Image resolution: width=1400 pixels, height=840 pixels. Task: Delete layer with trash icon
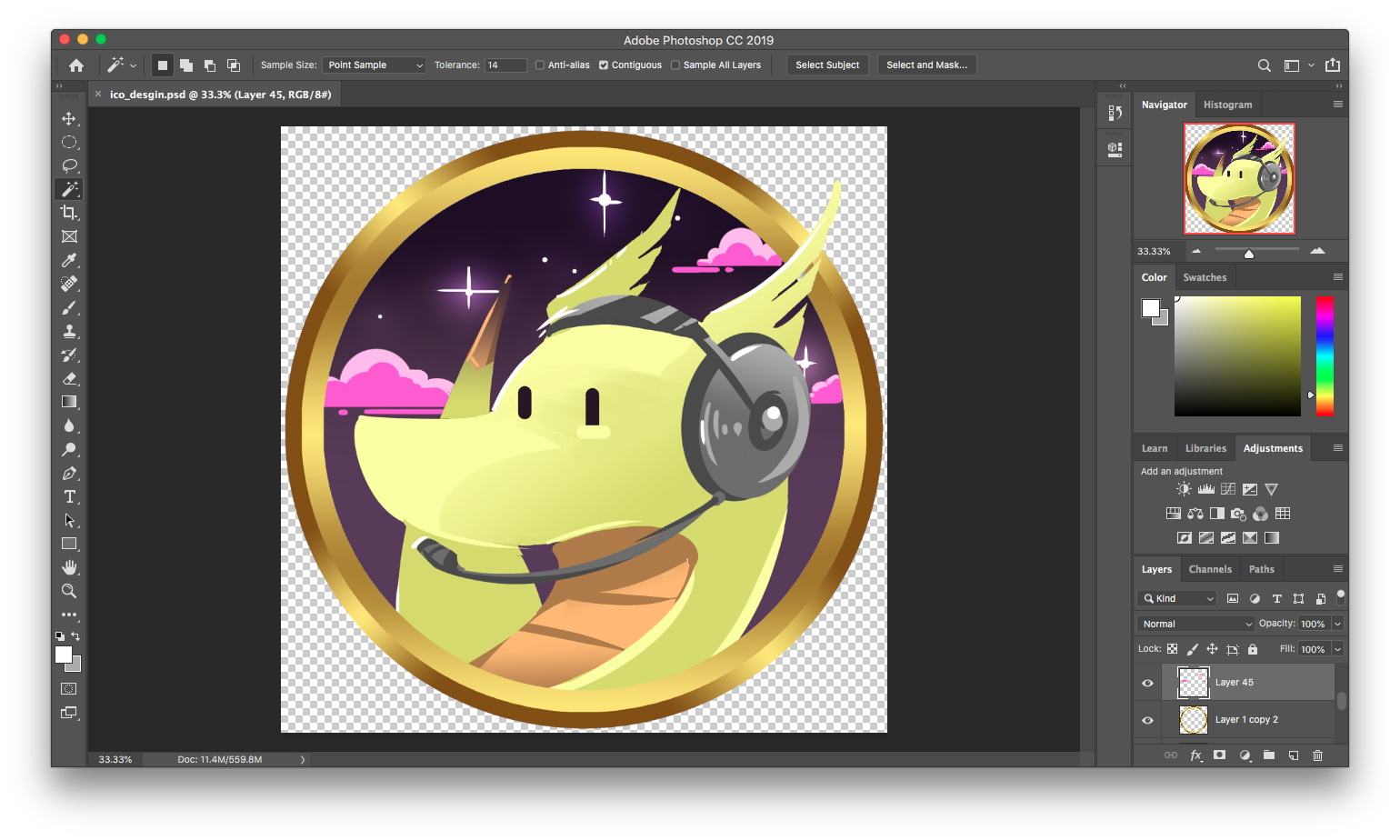click(1317, 755)
